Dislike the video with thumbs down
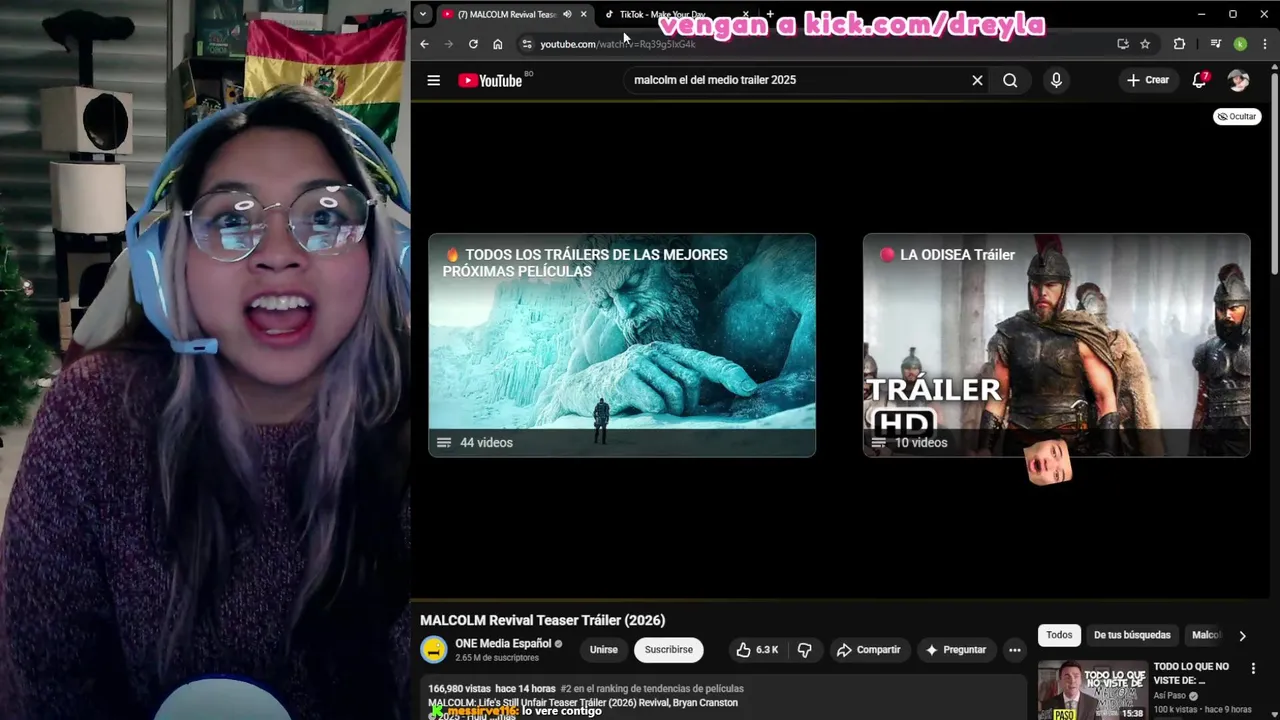 tap(805, 650)
